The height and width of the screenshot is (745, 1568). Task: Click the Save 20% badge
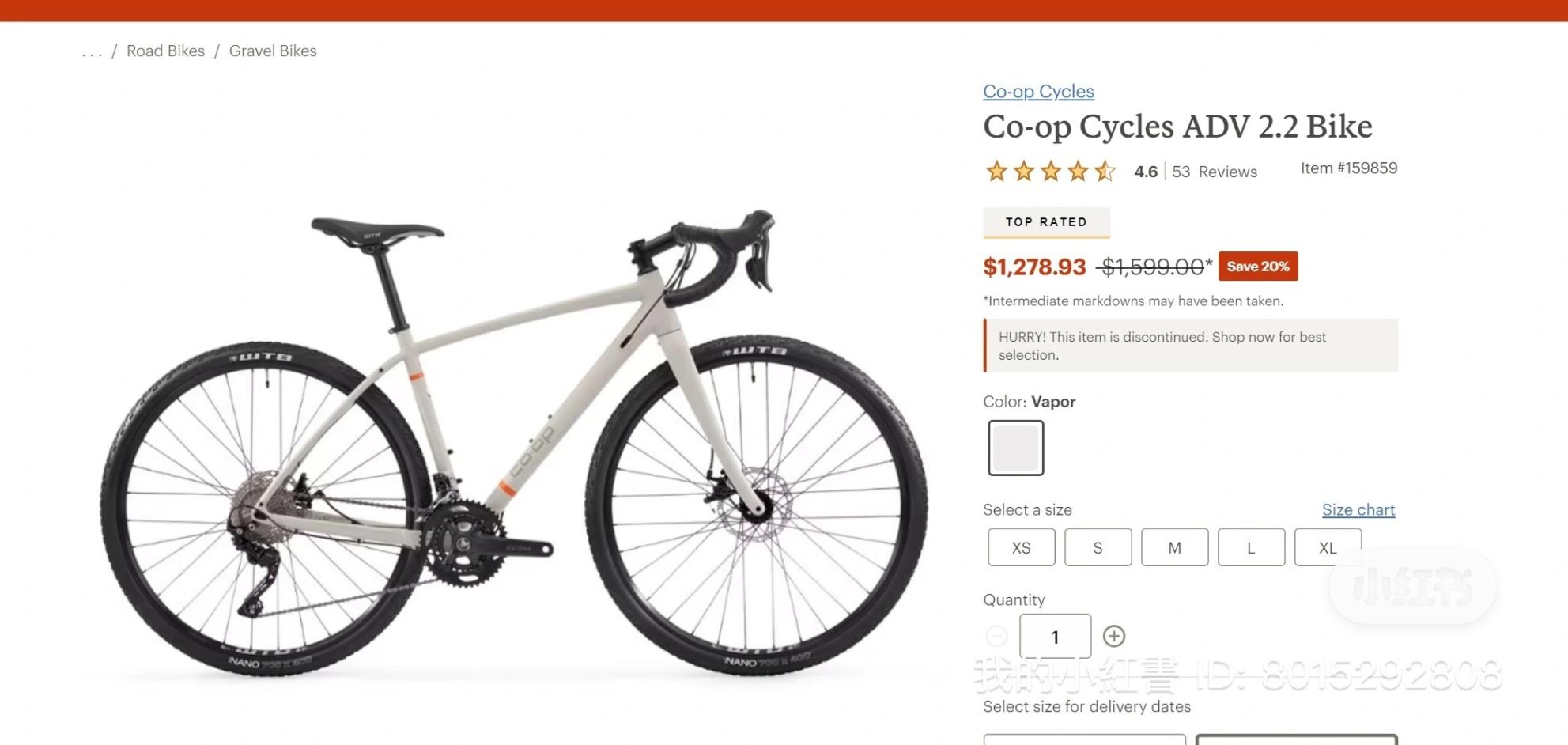[1257, 267]
